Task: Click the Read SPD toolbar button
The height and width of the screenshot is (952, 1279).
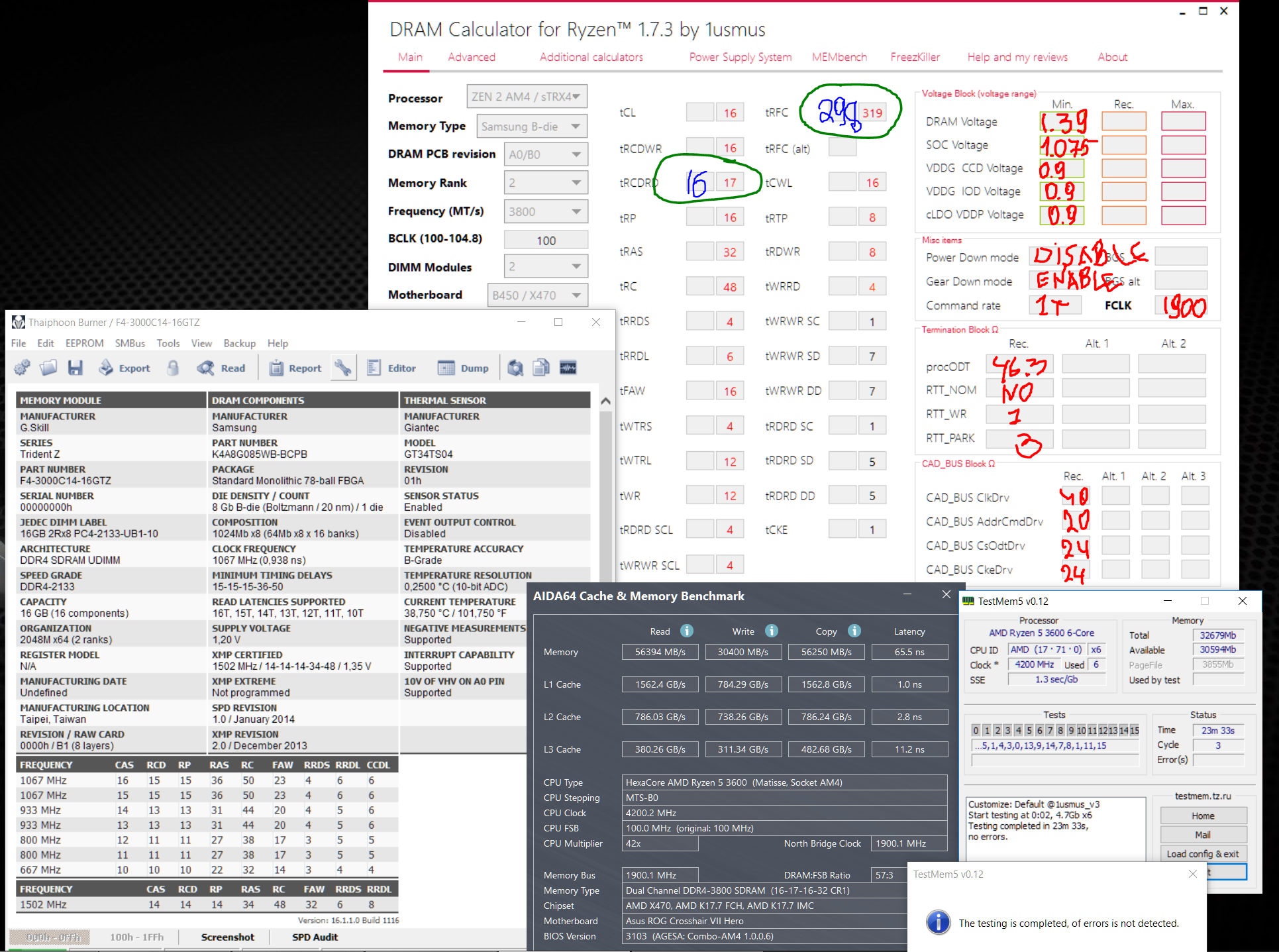Action: pyautogui.click(x=221, y=368)
